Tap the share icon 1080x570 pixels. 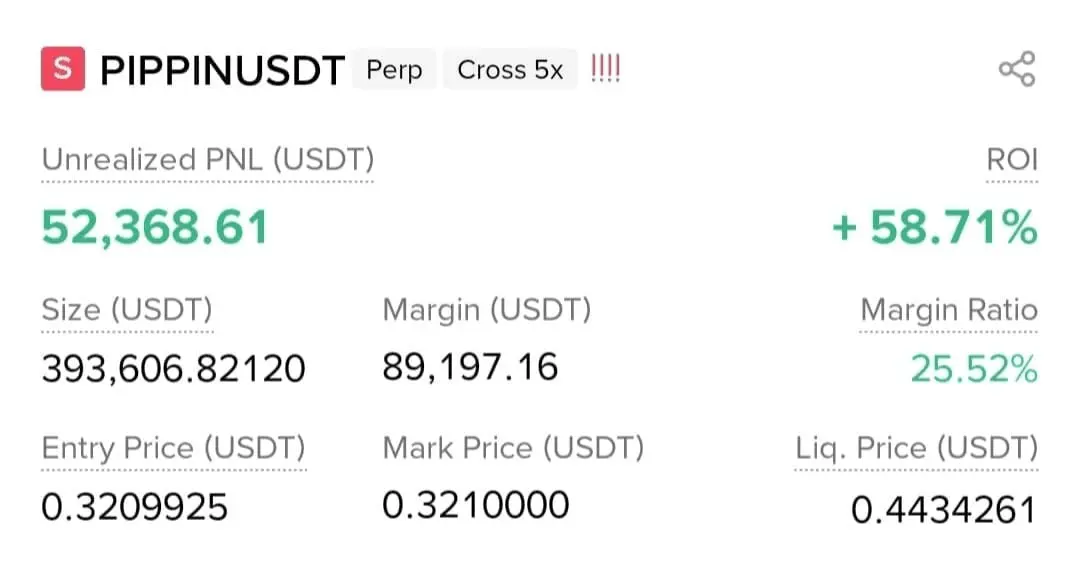1016,70
